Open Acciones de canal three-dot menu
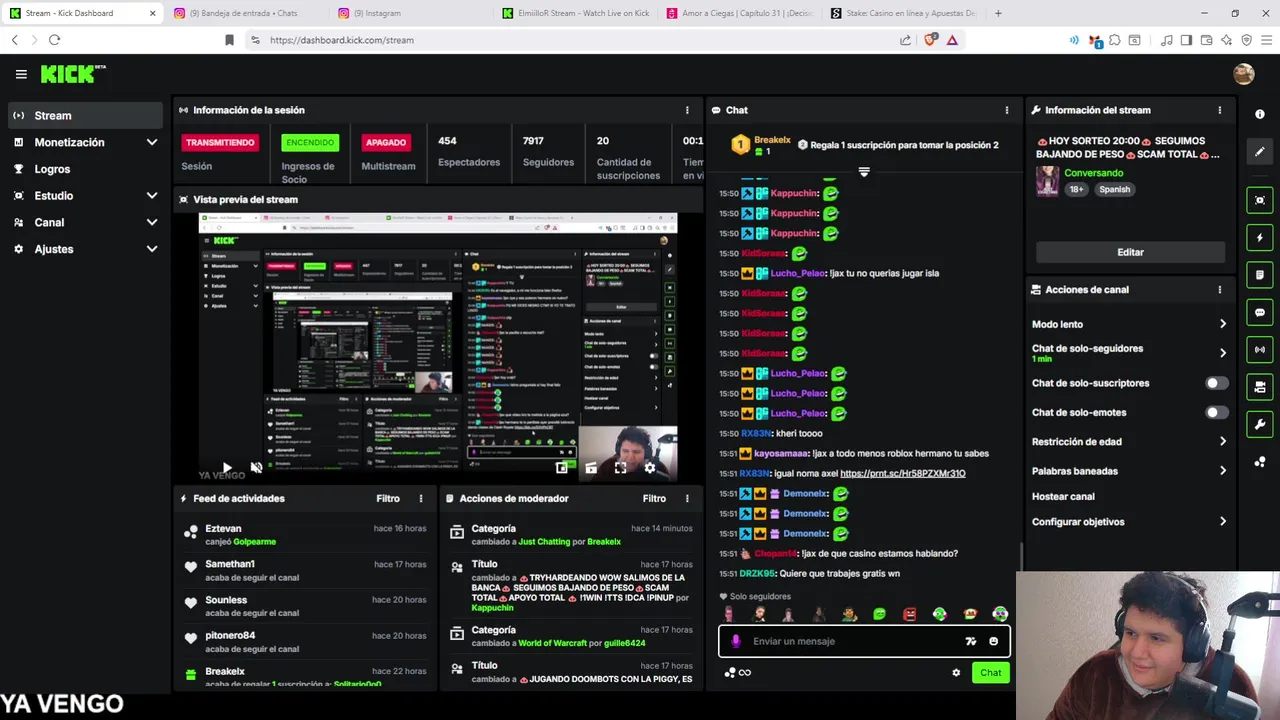Screen dimensions: 1280x720 1219,290
